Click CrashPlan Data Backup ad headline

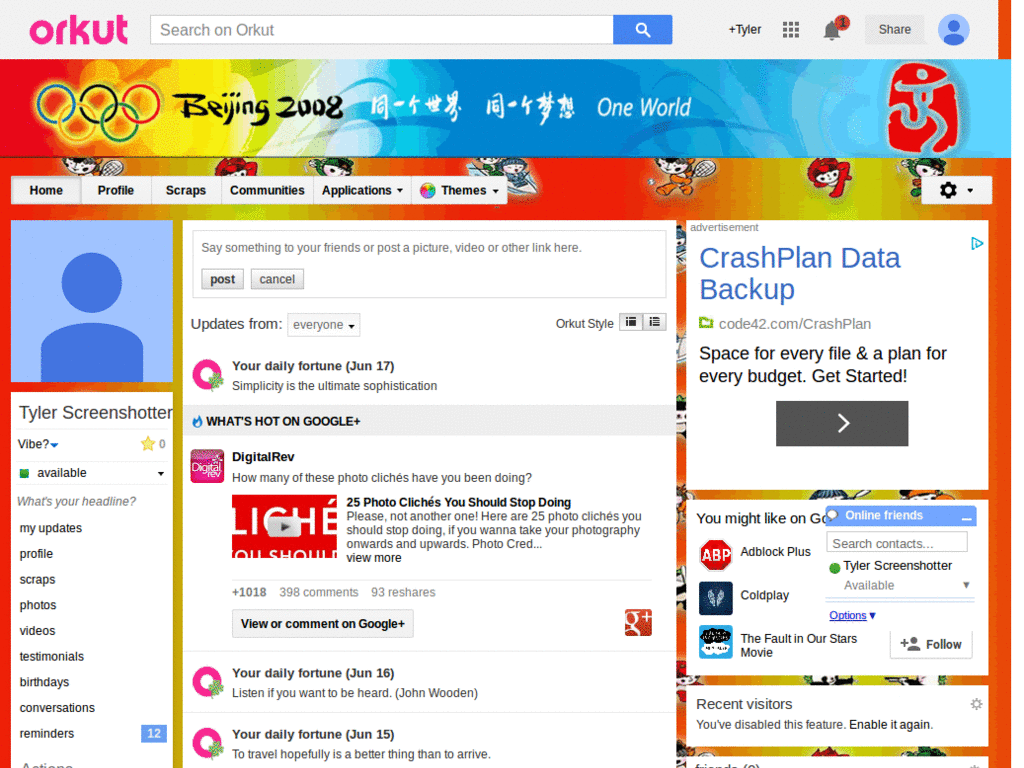[x=799, y=274]
